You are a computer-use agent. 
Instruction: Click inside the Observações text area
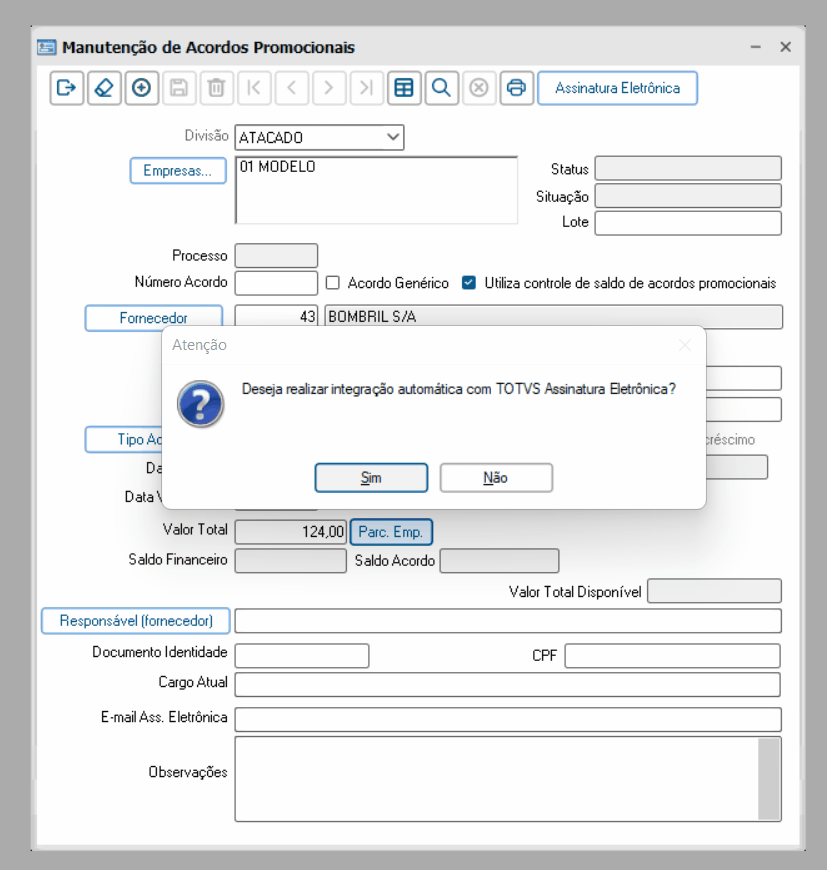[496, 778]
